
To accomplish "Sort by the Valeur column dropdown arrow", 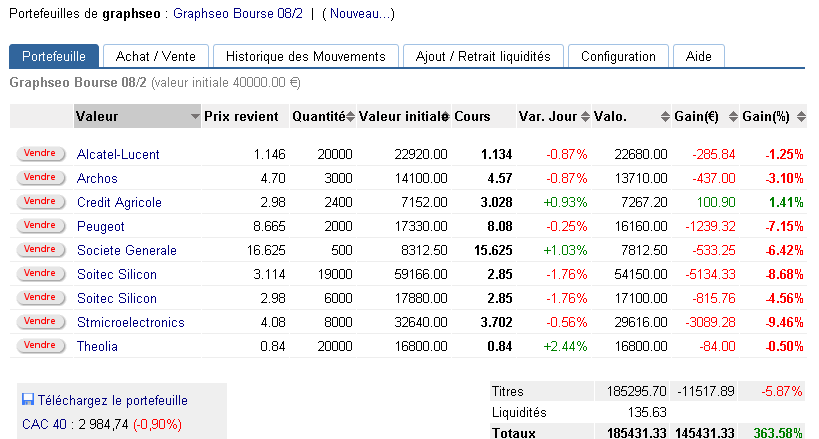I will tap(194, 117).
